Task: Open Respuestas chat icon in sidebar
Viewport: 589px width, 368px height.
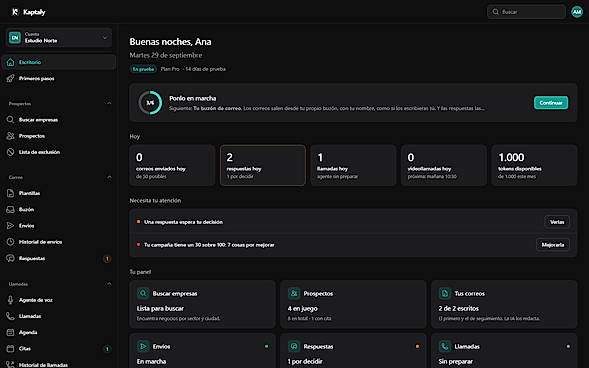Action: coord(11,258)
